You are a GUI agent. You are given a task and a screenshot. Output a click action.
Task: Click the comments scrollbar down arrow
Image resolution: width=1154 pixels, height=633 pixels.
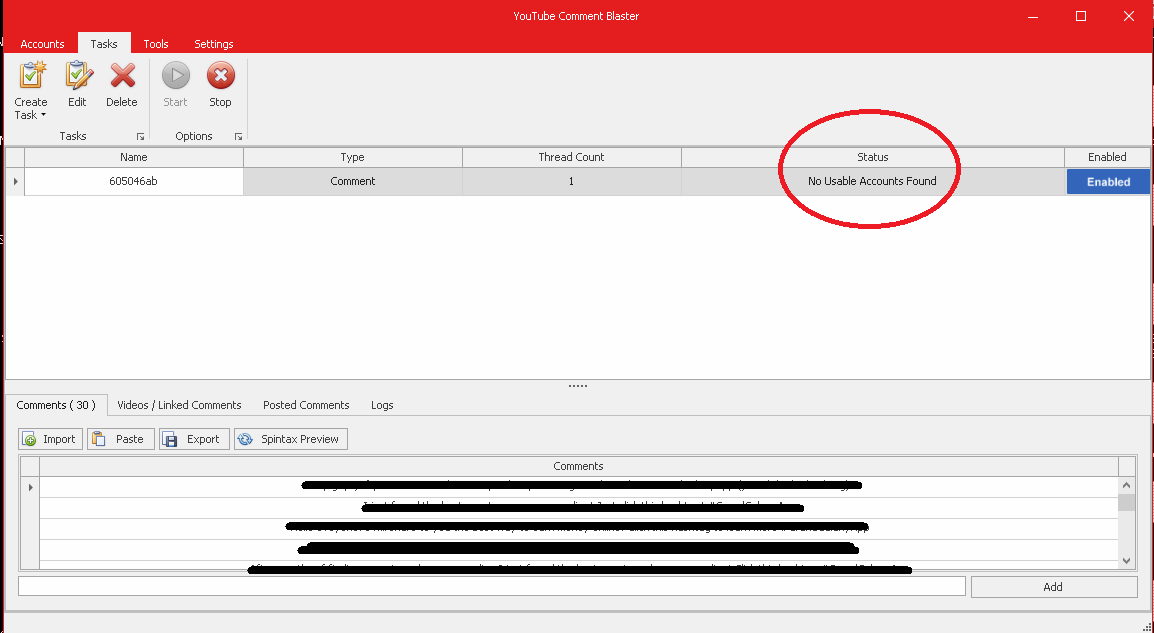[1126, 561]
